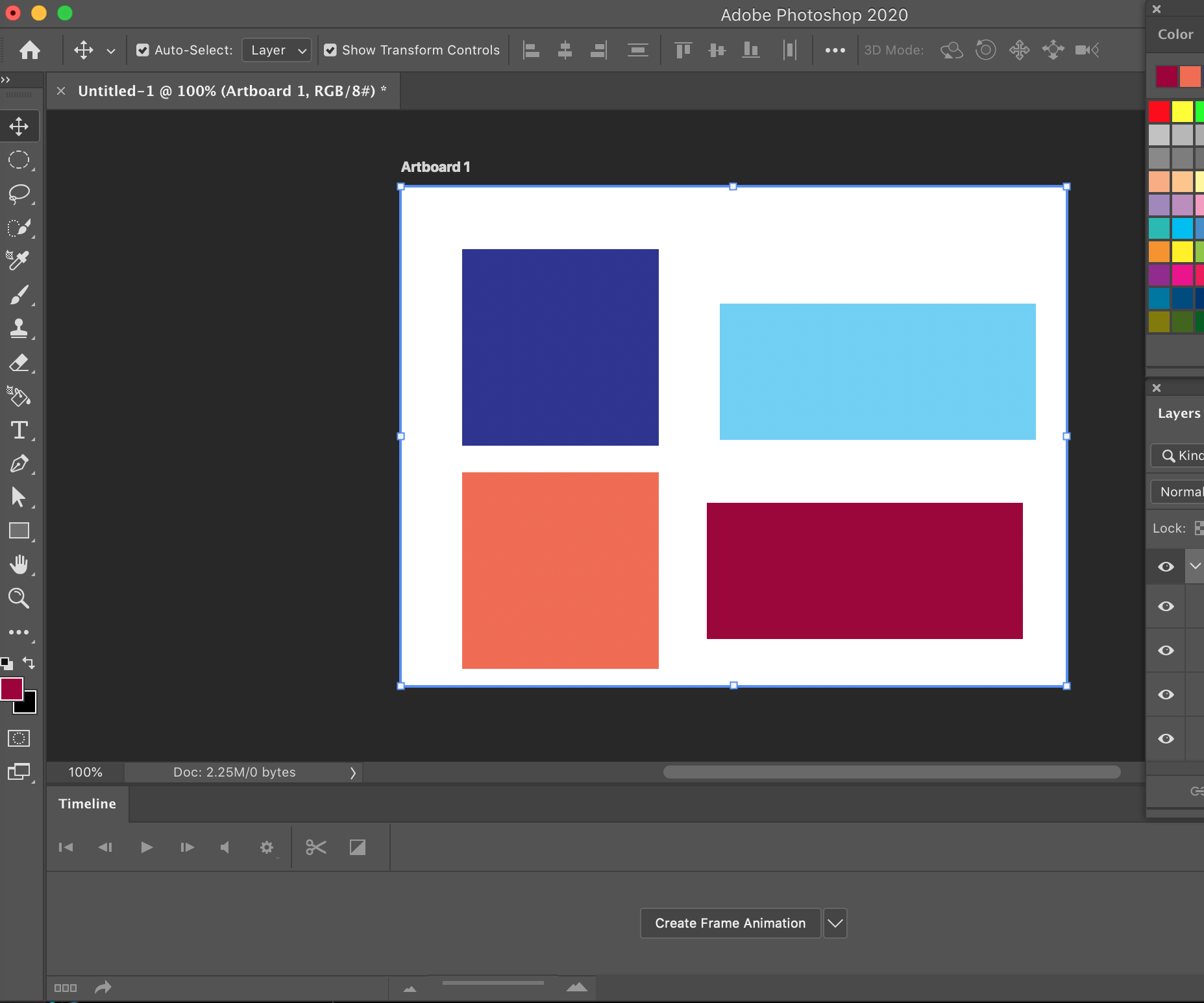Open the Auto-Select Layer dropdown
1204x1003 pixels.
276,49
